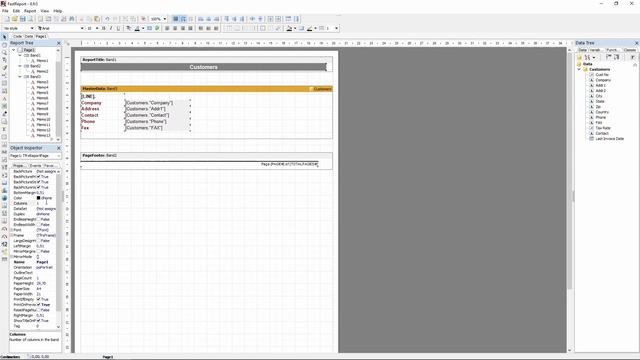Image resolution: width=640 pixels, height=360 pixels.
Task: Open the Edit menu
Action: (x=16, y=11)
